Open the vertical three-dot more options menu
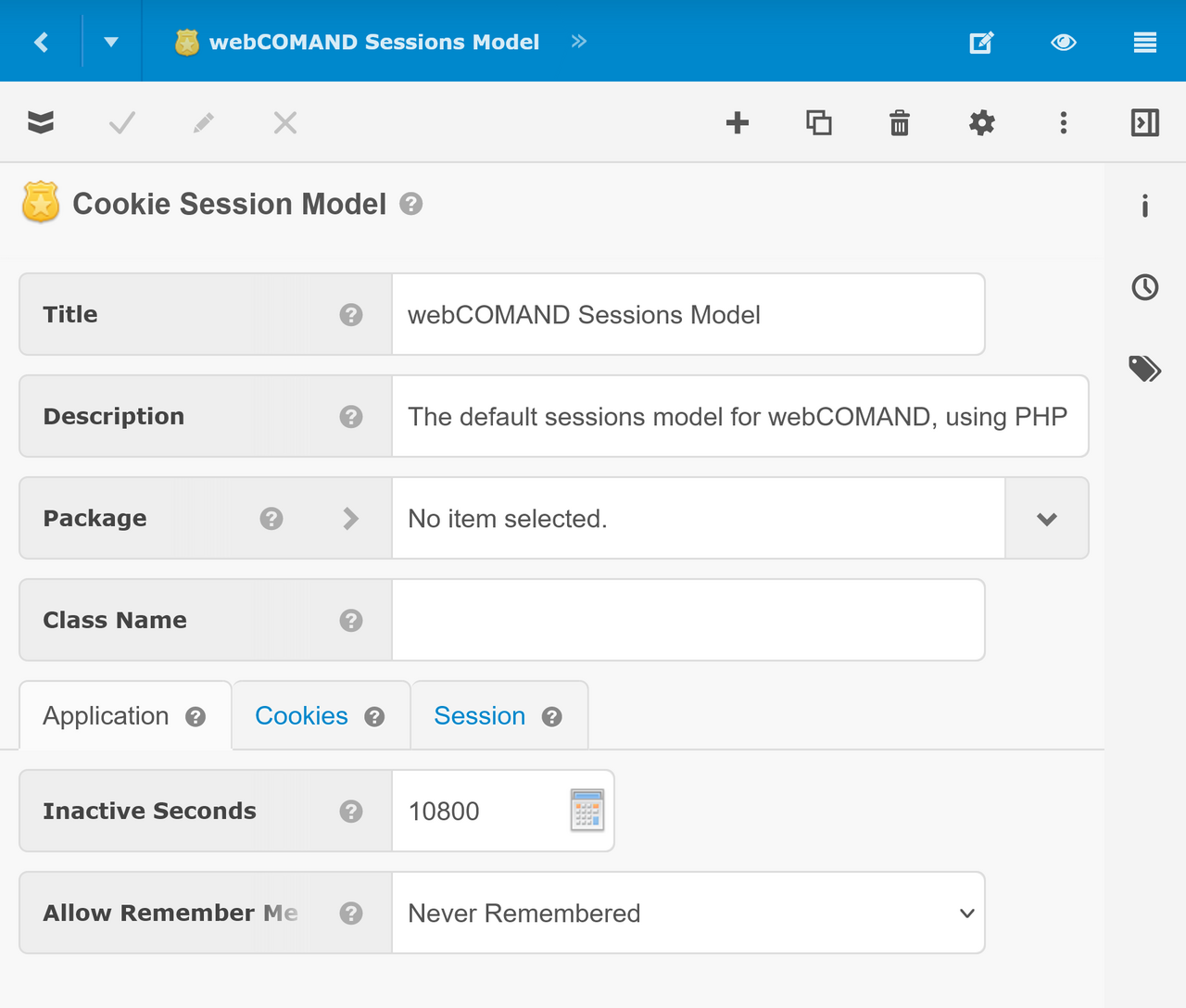 1063,122
